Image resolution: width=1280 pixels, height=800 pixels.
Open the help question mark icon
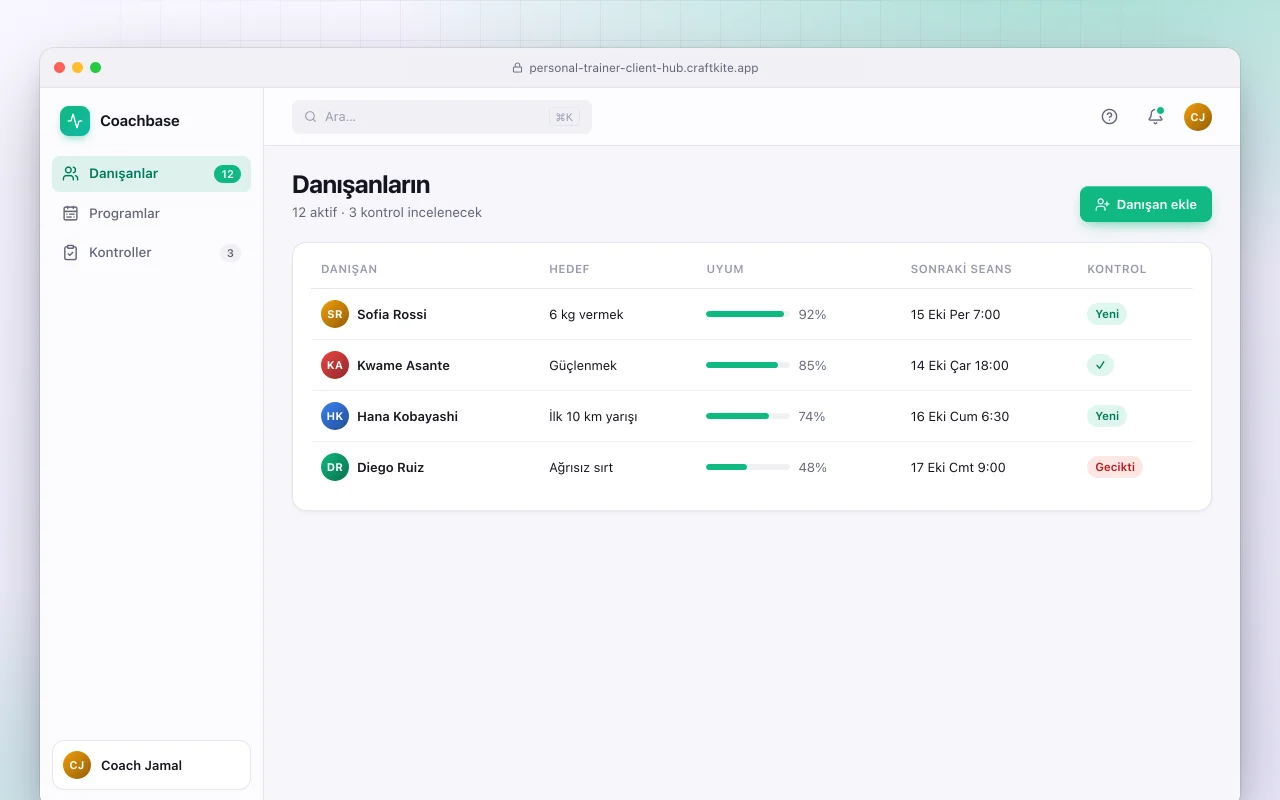pos(1109,117)
